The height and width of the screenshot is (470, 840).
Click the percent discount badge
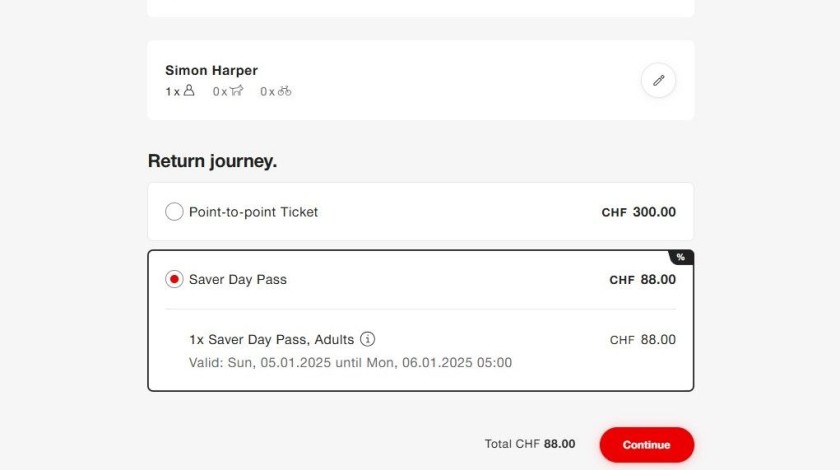[x=681, y=257]
